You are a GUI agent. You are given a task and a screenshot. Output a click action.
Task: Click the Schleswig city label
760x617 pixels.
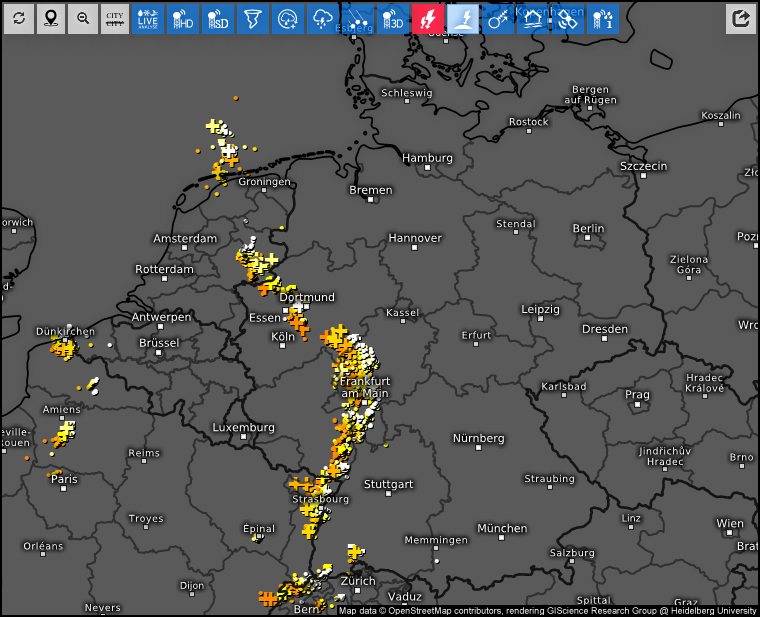[x=407, y=93]
